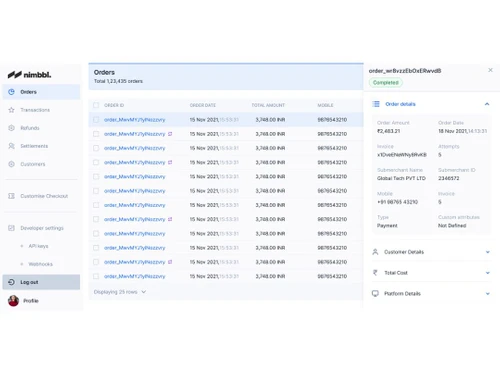The width and height of the screenshot is (500, 375).
Task: Expand the Platform Details chevron
Action: pyautogui.click(x=488, y=294)
